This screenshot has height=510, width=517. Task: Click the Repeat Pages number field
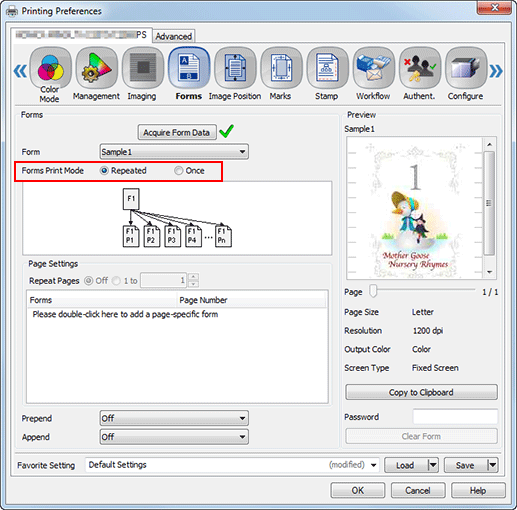coord(164,280)
